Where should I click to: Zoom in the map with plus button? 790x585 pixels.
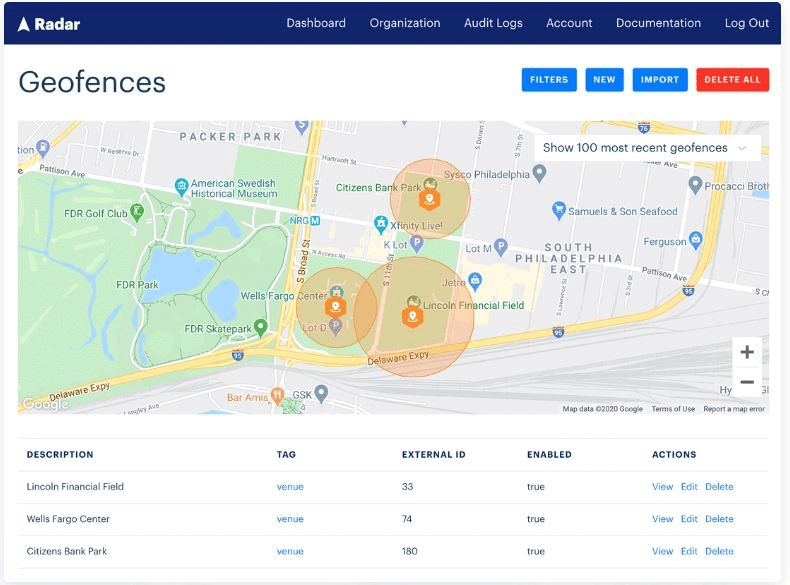(x=747, y=352)
